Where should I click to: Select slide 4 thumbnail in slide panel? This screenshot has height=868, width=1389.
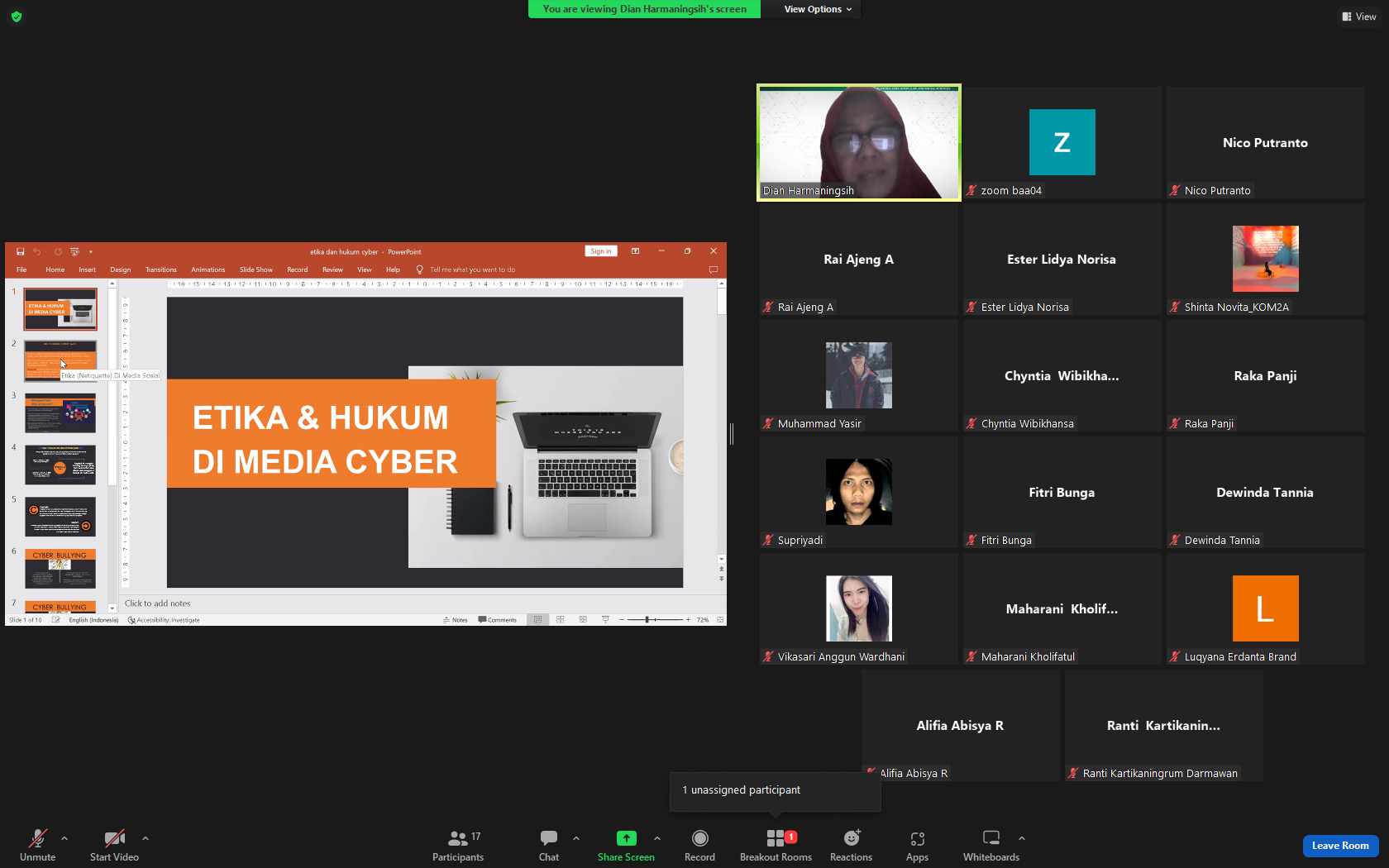point(60,465)
